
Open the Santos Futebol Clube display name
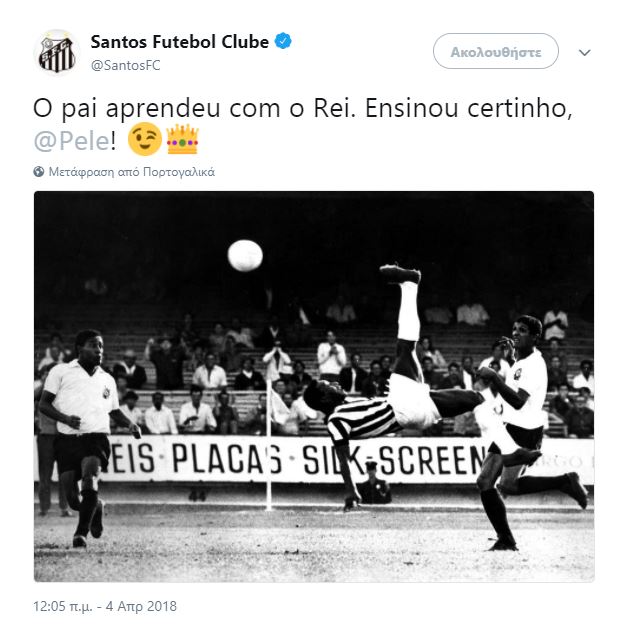coord(180,42)
